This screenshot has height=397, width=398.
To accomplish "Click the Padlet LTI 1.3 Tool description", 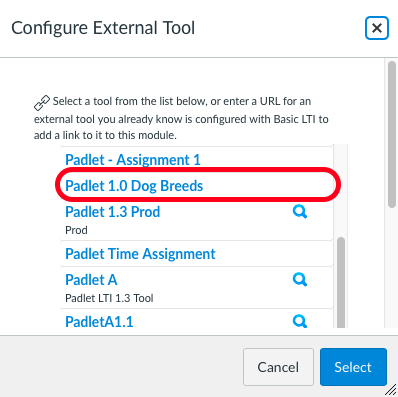I will tap(109, 298).
